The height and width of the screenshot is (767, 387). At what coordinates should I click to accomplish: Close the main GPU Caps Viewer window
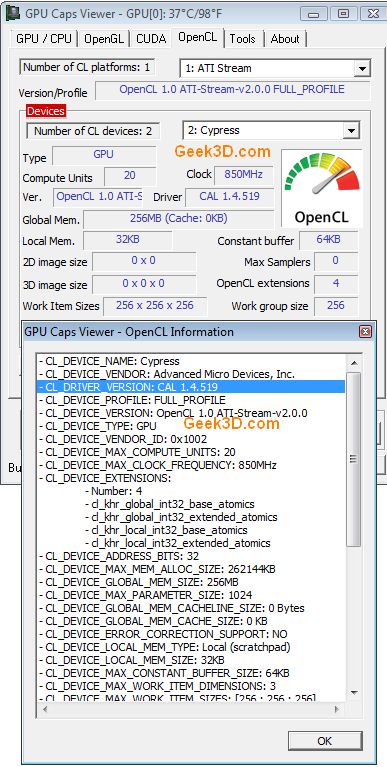coord(373,13)
